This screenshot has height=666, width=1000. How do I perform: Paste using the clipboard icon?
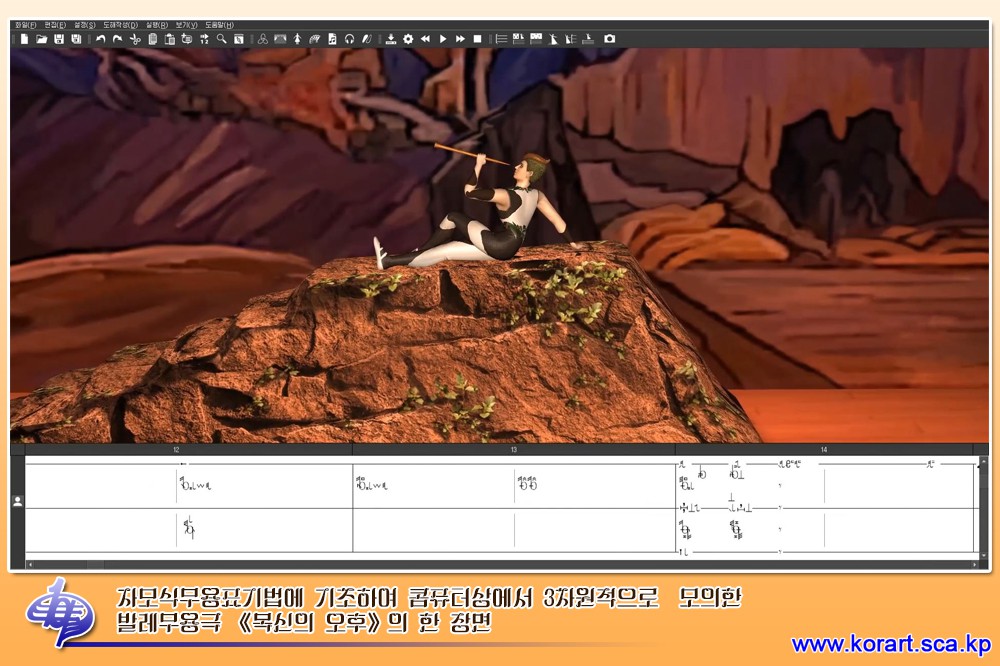[x=170, y=39]
